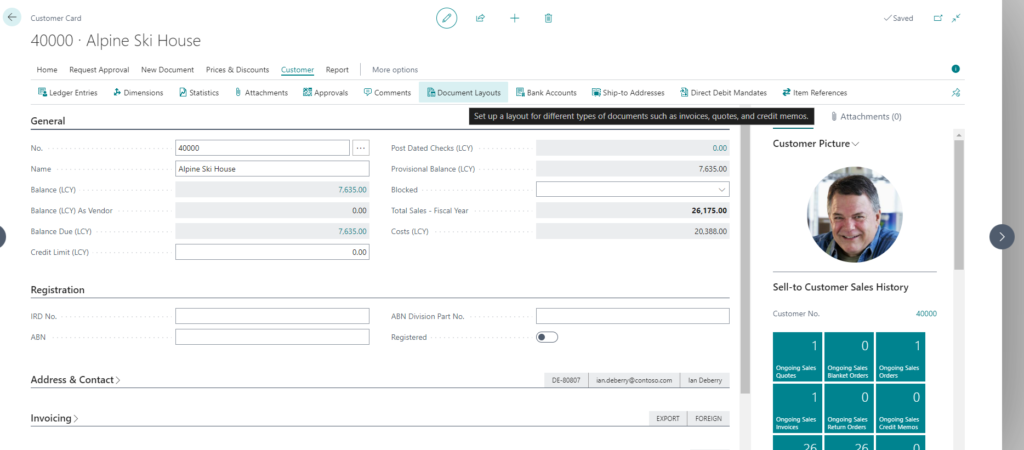Click ABN Division Part No. field

point(633,316)
